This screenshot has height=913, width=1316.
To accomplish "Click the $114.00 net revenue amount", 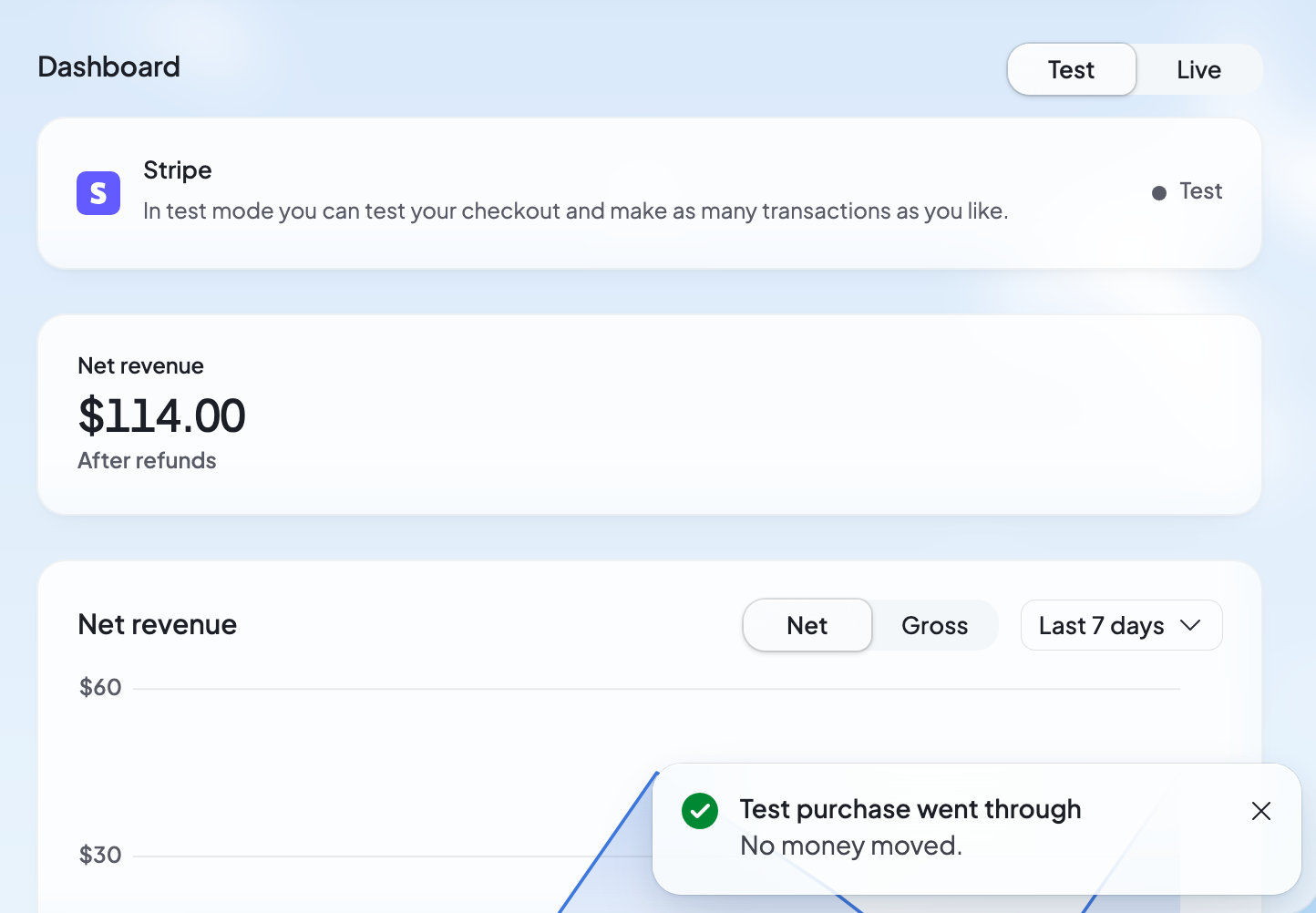I will (162, 415).
